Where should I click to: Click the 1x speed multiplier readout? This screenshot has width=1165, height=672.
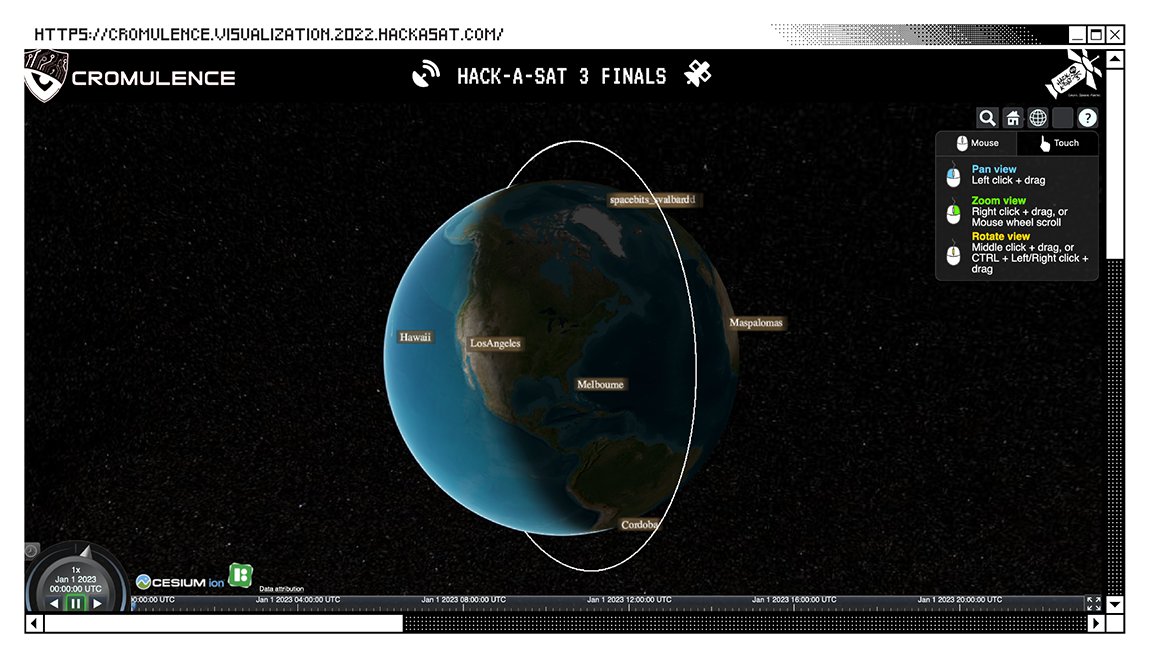[x=76, y=570]
